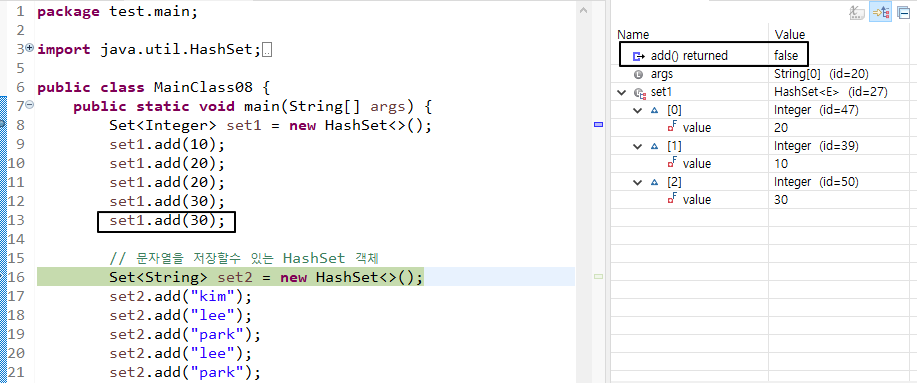Viewport: 917px width, 383px height.
Task: Click the green marker in the overview ruler
Action: coord(598,276)
